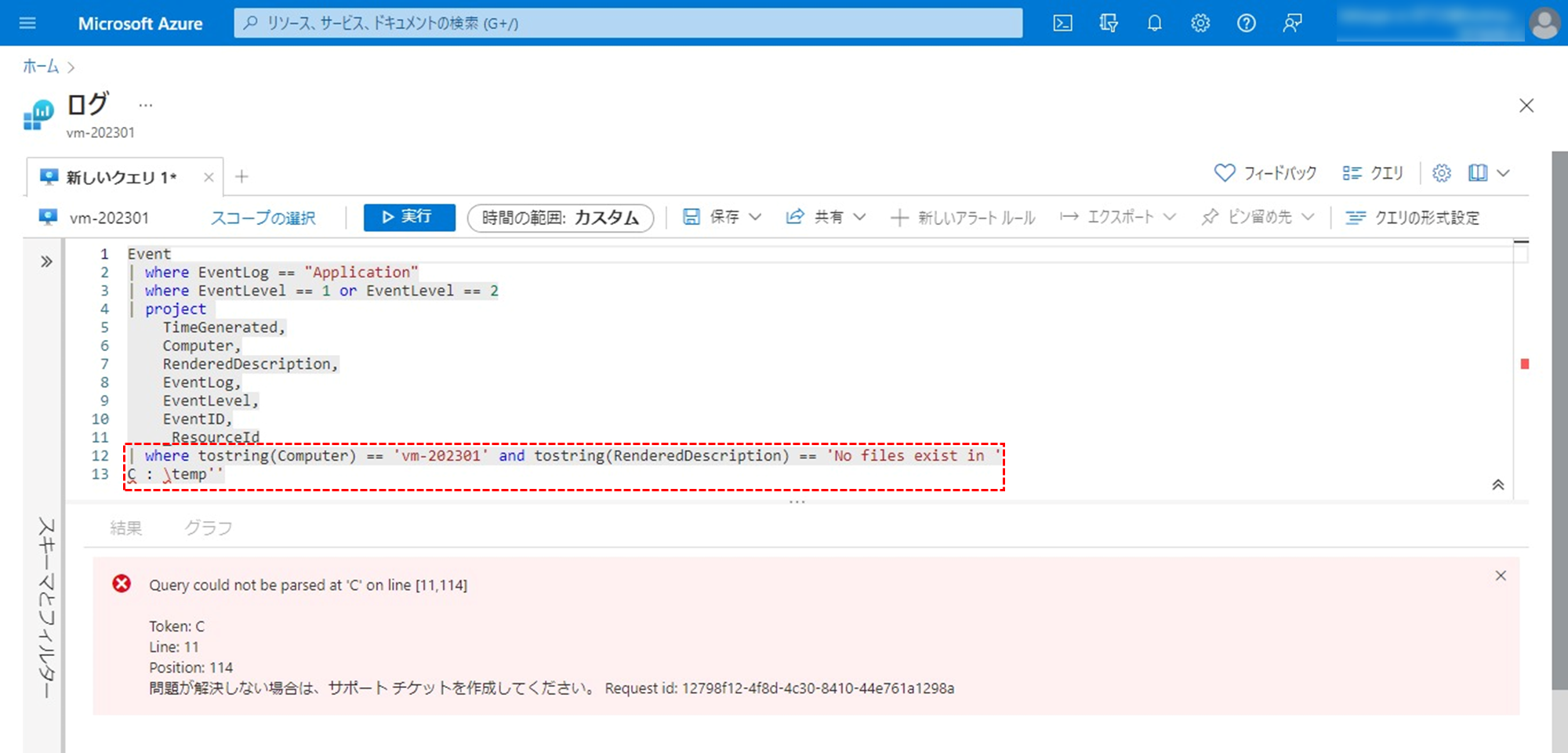Click the 共有 share button
Image resolution: width=1568 pixels, height=753 pixels.
(815, 217)
